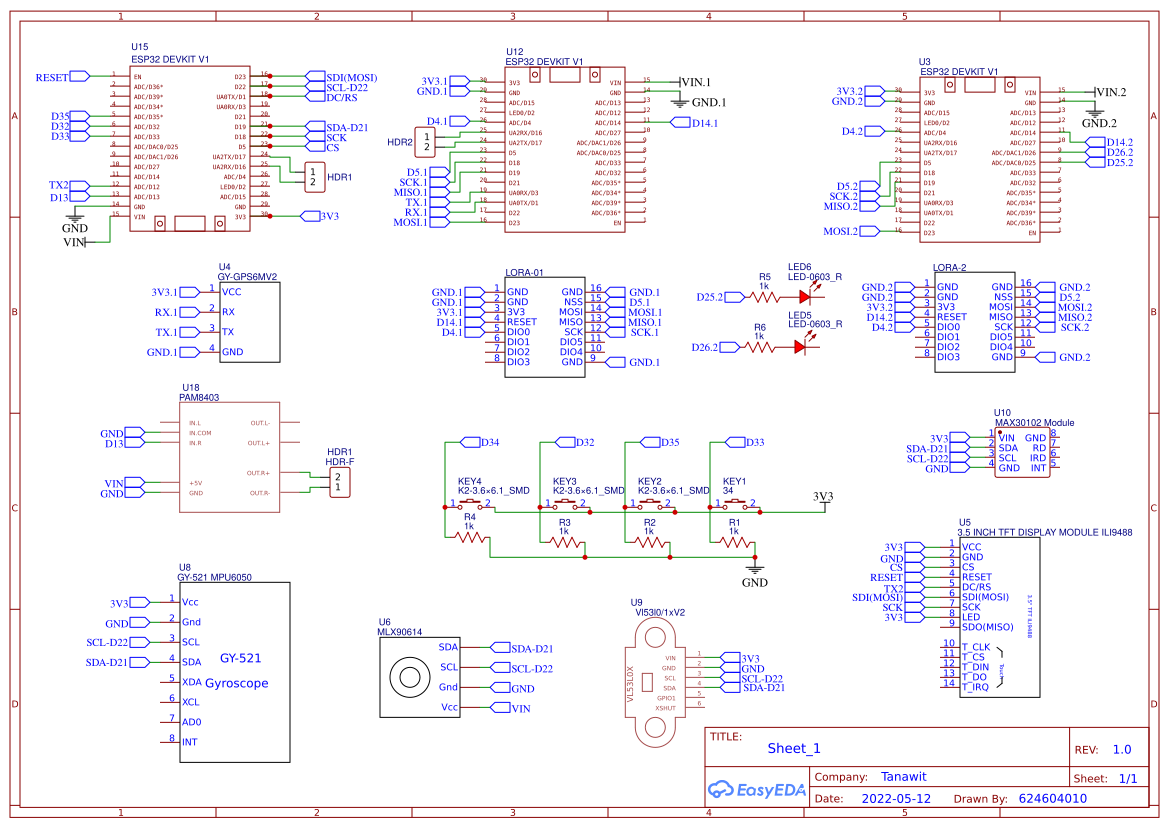The image size is (1169, 828).
Task: Select the HDR2 header connector
Action: (x=425, y=140)
